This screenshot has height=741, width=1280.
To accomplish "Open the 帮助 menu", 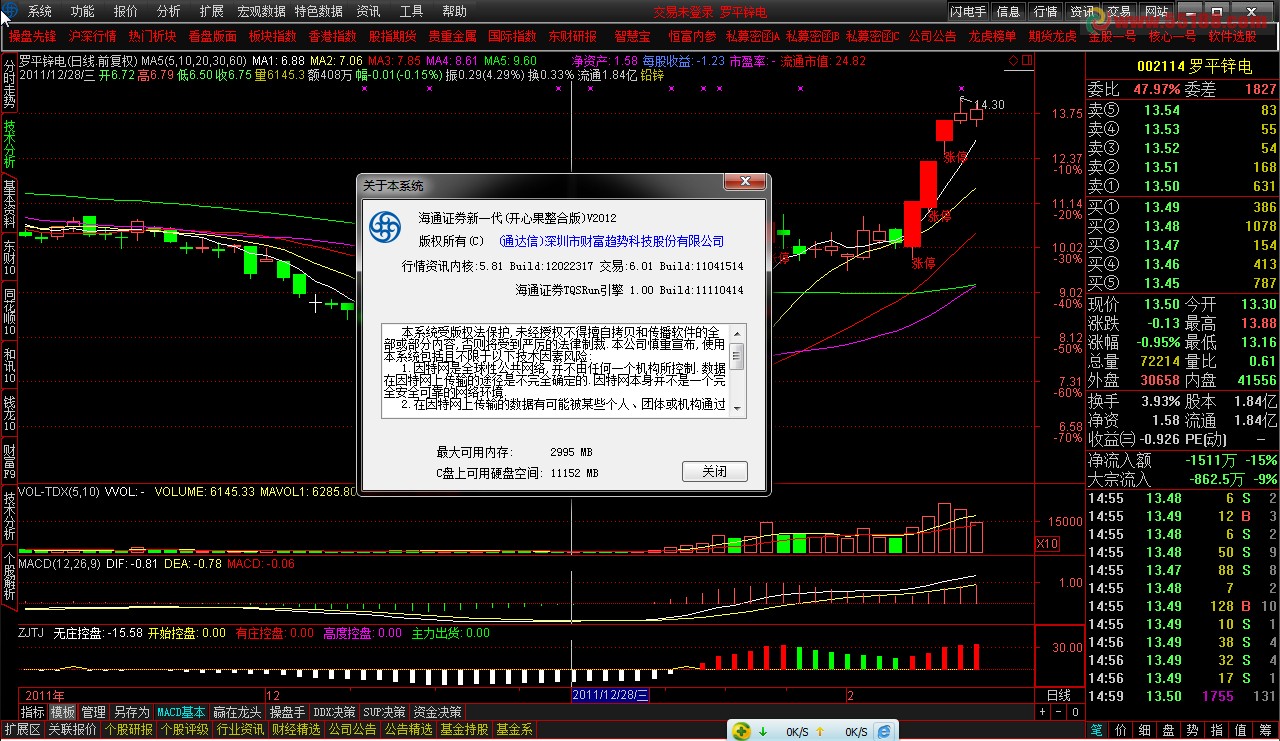I will (x=454, y=12).
